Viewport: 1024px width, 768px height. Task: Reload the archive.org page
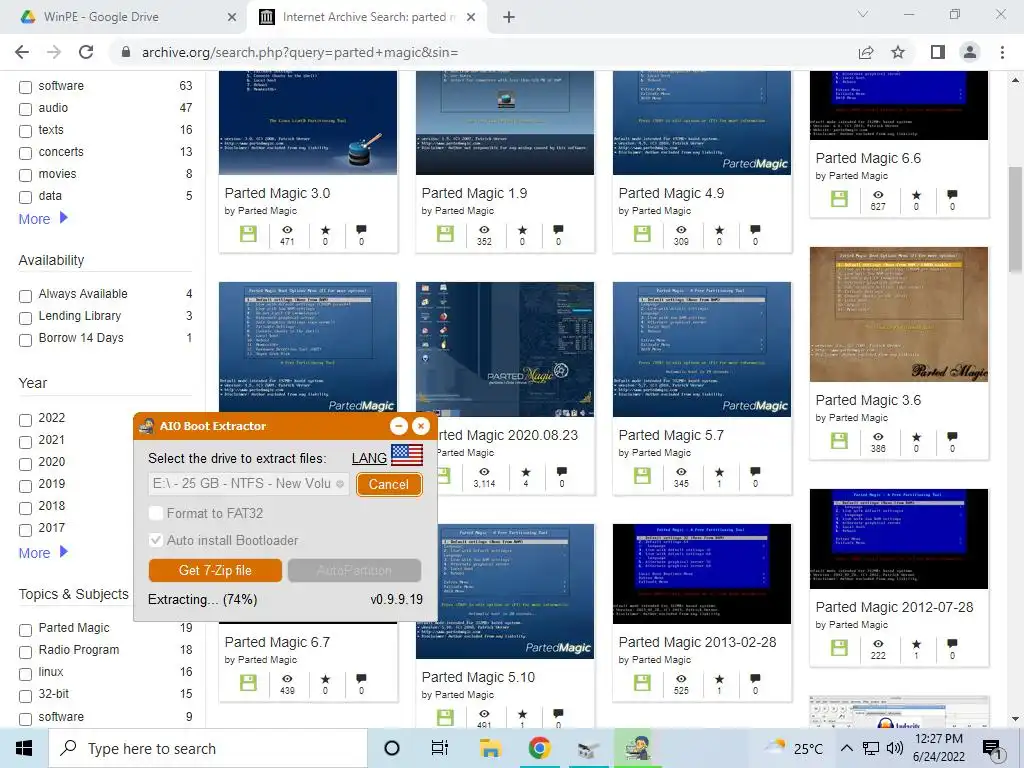[x=86, y=52]
